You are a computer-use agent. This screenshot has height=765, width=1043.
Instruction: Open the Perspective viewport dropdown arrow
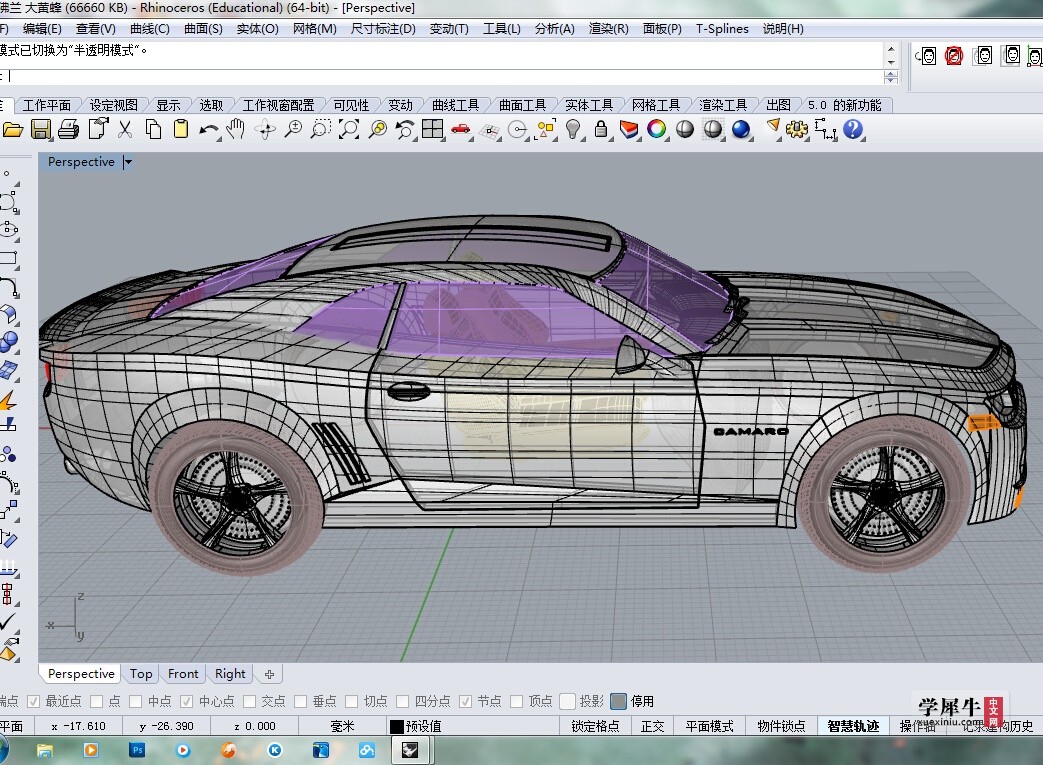(x=128, y=162)
